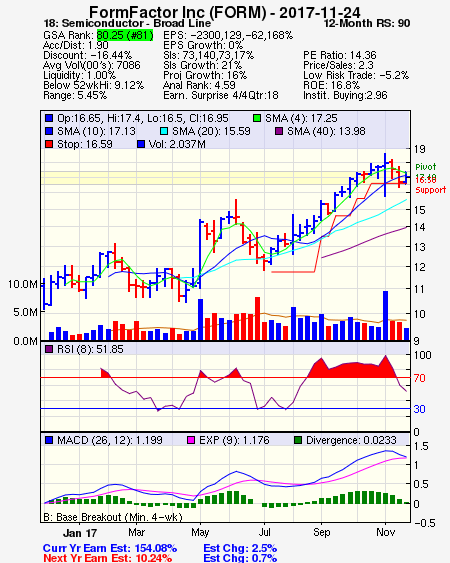Click the 'Price/Sales: 2.3' text
450x563 pixels.
(338, 65)
